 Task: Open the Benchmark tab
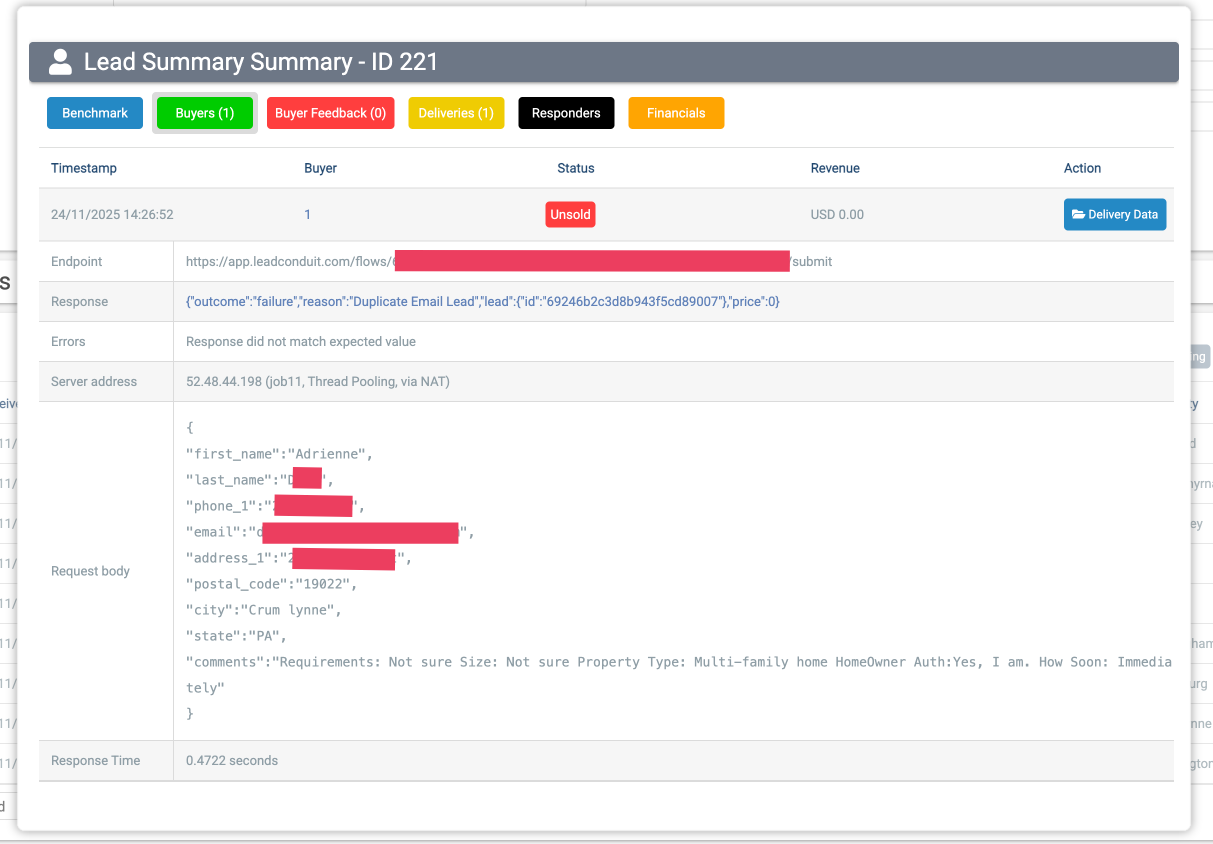[95, 113]
